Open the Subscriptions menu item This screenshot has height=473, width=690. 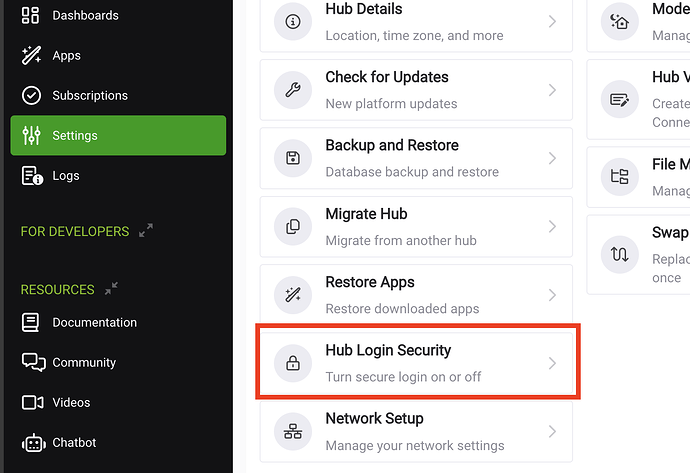pos(90,96)
